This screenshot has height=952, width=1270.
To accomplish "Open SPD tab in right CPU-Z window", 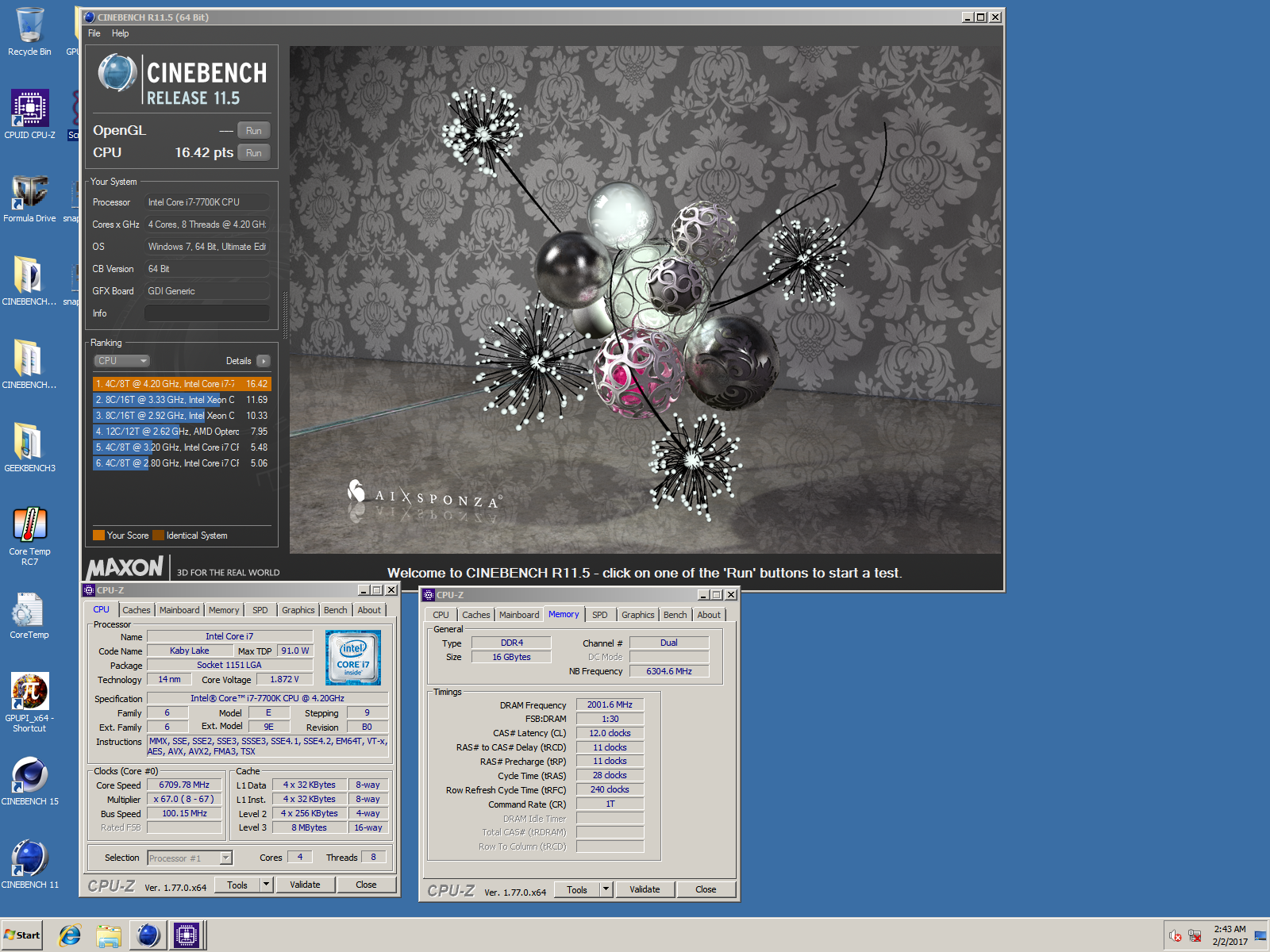I will [x=600, y=615].
